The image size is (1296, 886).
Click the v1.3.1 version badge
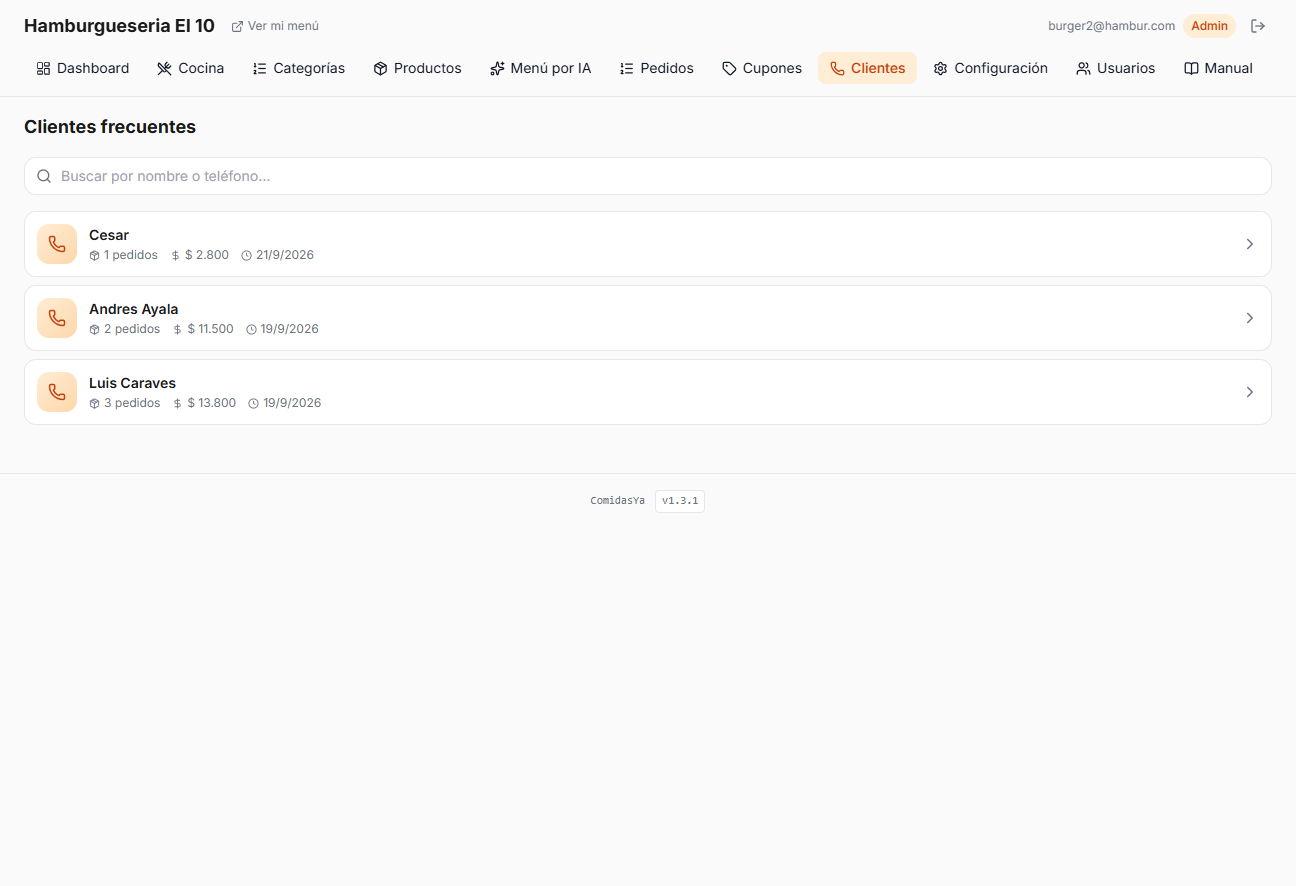pyautogui.click(x=680, y=501)
